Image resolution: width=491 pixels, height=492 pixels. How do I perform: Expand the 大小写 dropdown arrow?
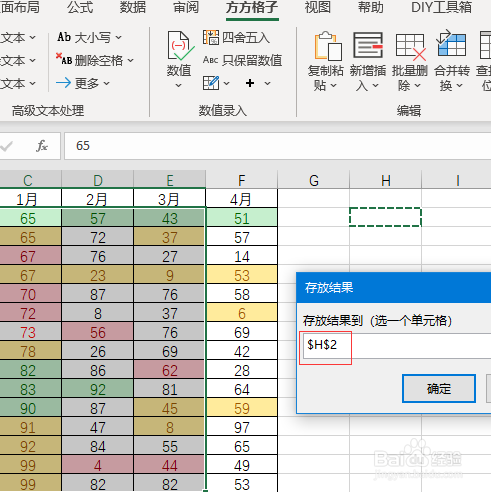pos(119,38)
